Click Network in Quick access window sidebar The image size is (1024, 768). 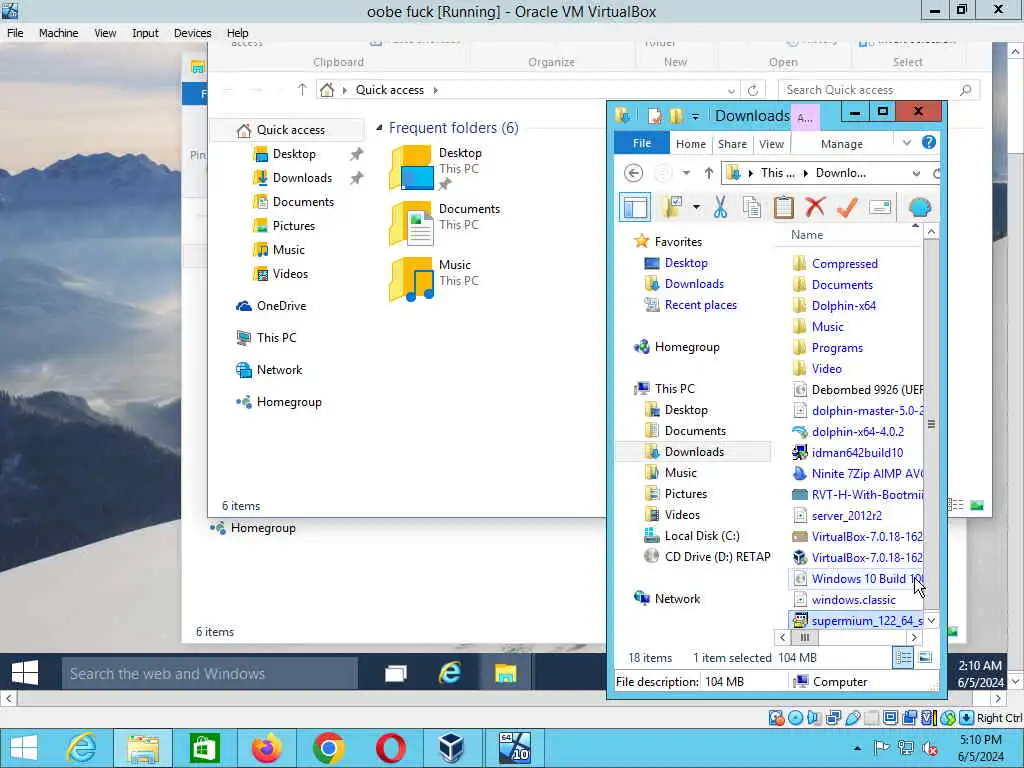click(279, 370)
